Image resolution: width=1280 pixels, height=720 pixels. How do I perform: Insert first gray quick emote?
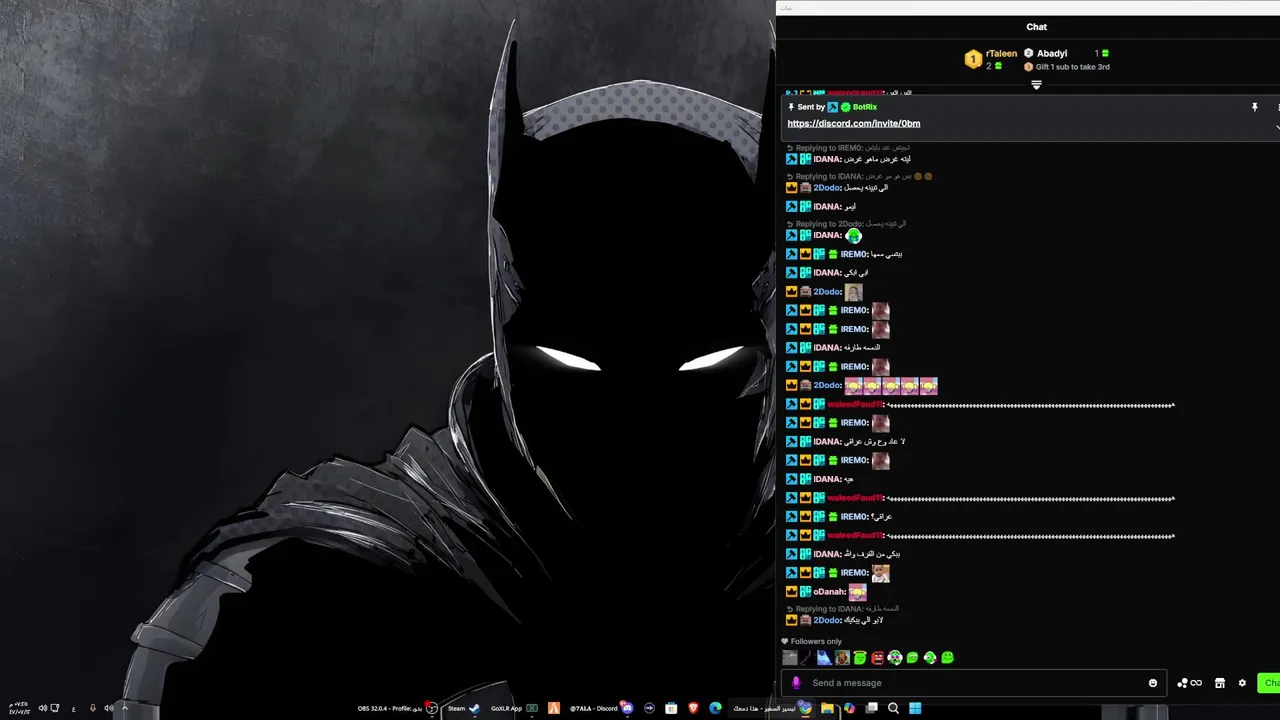790,657
